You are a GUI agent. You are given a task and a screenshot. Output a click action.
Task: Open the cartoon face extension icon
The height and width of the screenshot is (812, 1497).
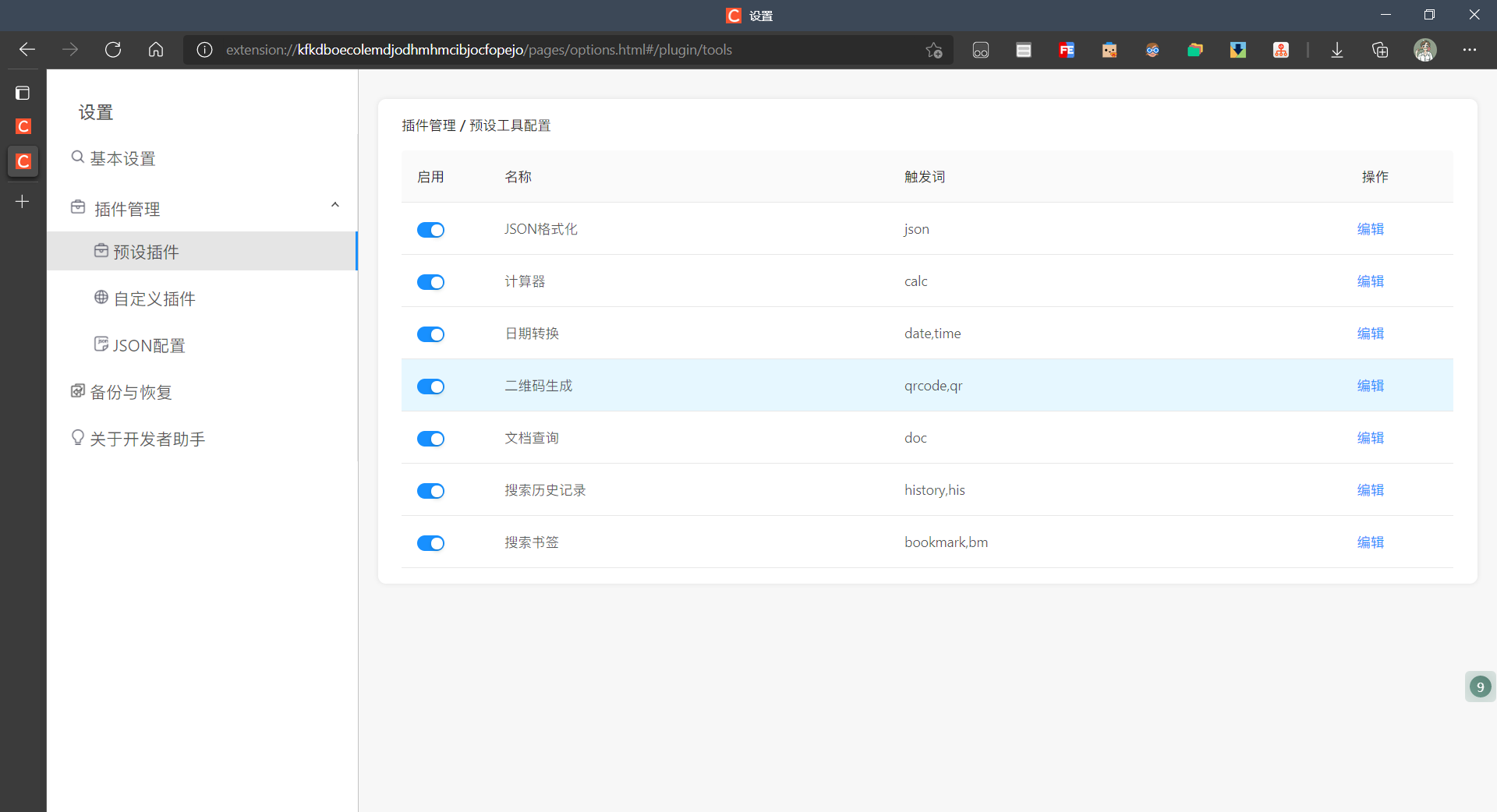[x=1109, y=50]
